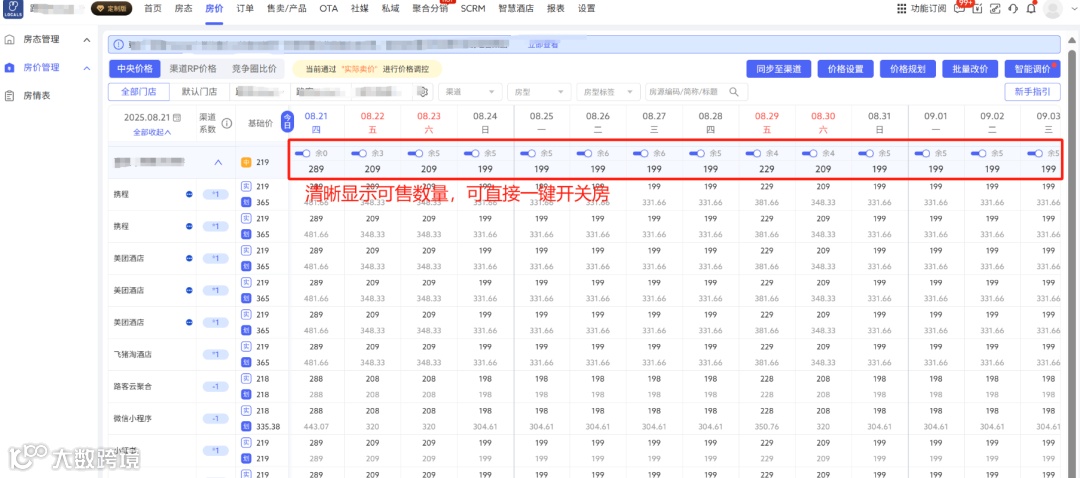Open the 房型标签 dropdown filter
The width and height of the screenshot is (1080, 478).
[x=608, y=92]
